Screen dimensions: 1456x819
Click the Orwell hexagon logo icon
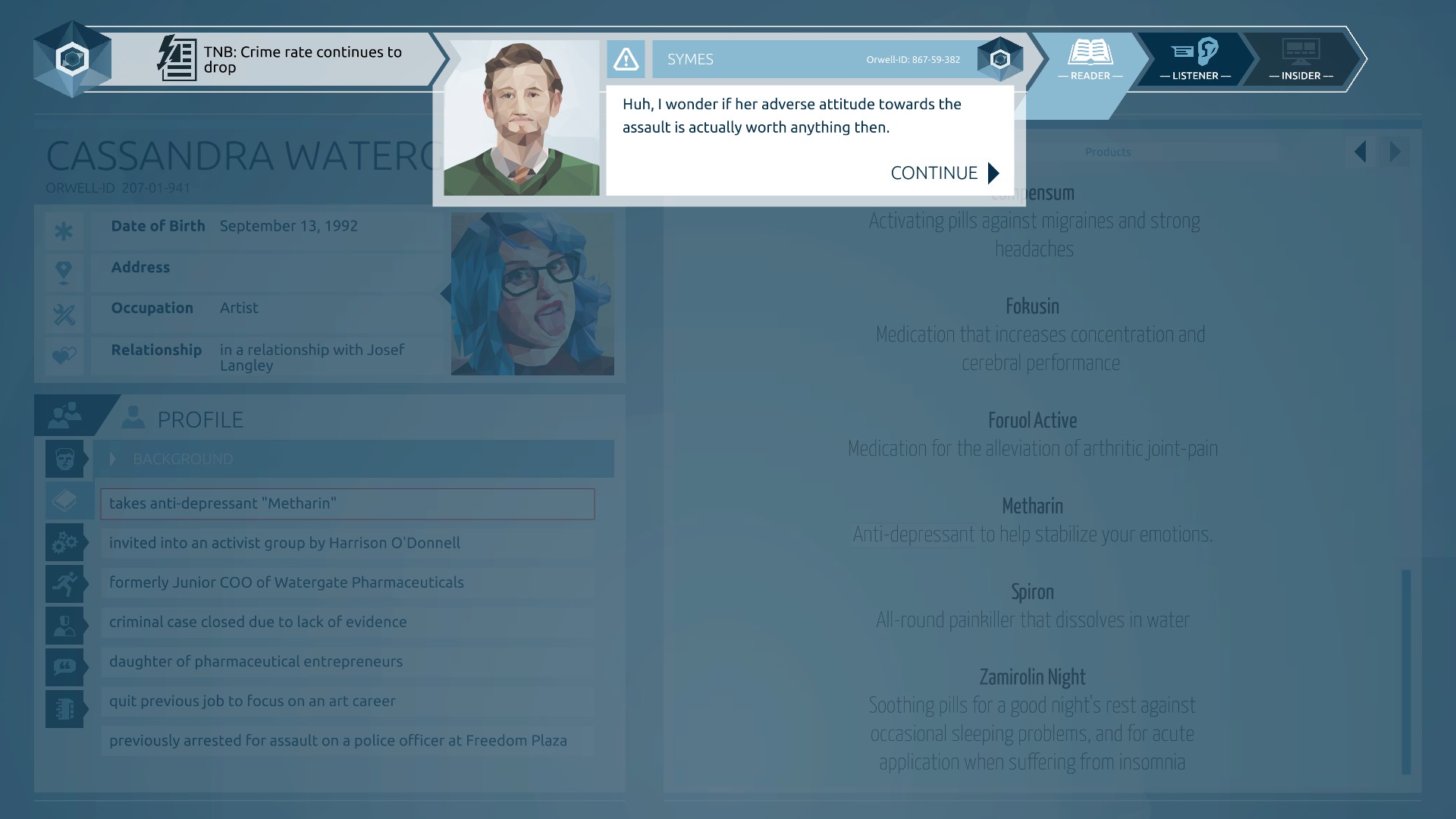coord(72,59)
